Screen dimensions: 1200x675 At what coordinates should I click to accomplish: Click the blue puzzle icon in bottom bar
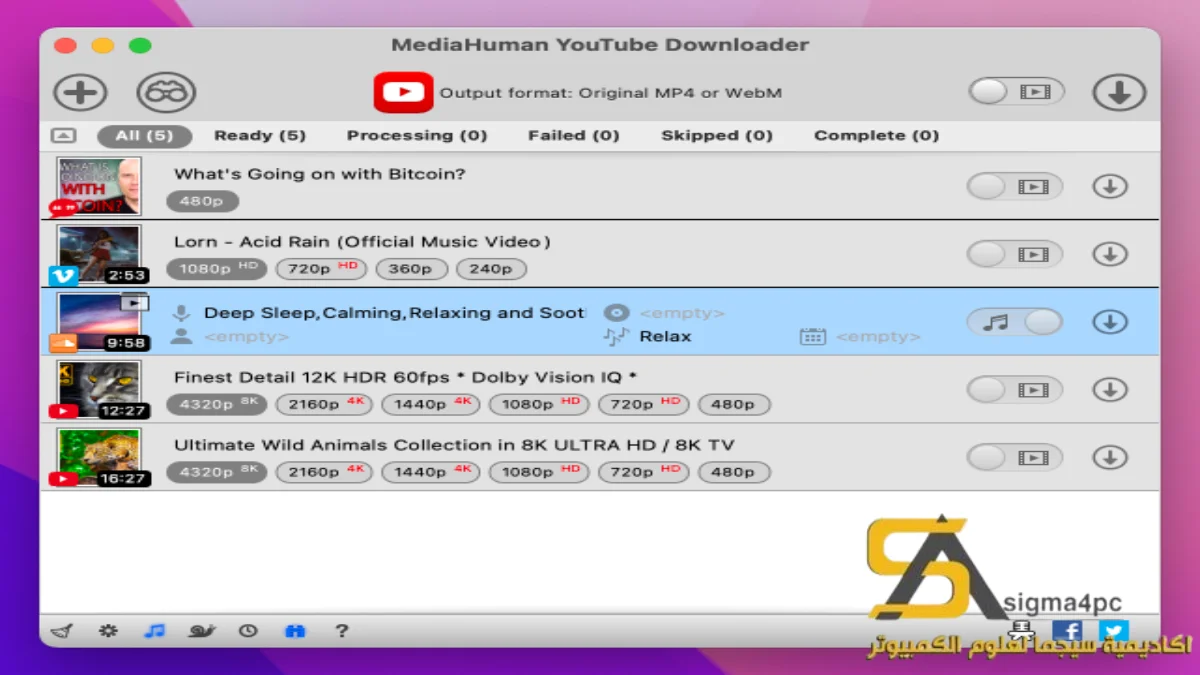click(x=295, y=631)
